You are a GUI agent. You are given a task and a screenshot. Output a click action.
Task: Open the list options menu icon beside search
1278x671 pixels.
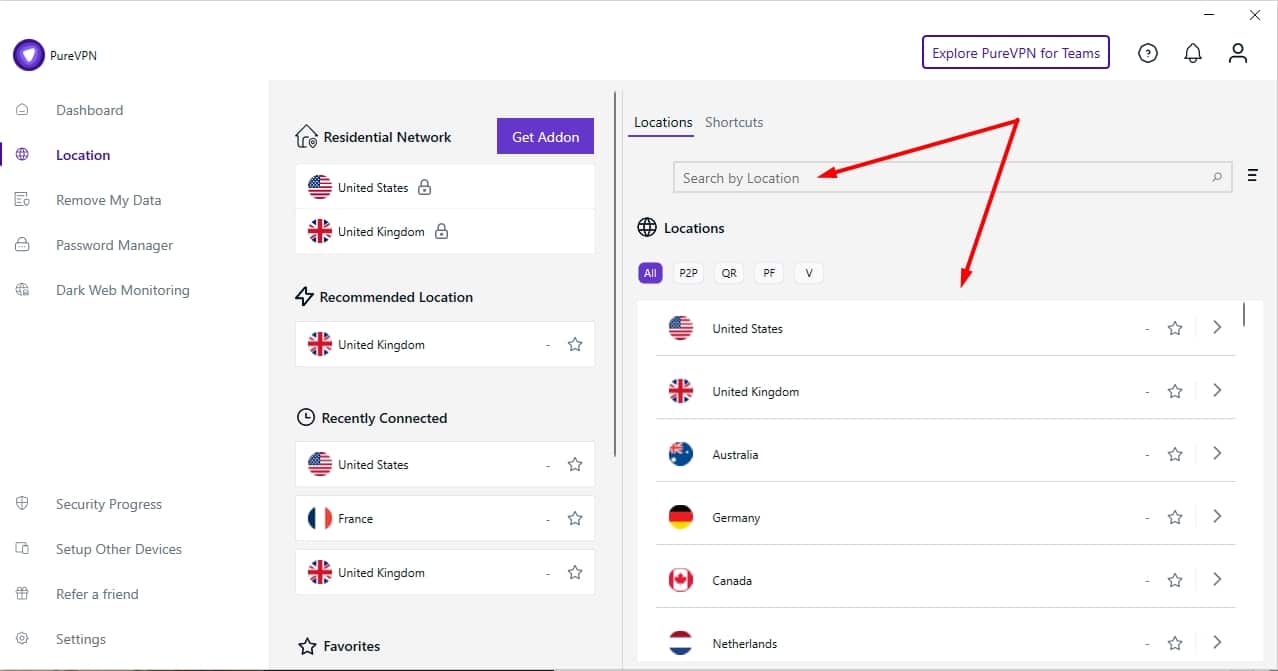click(1253, 176)
